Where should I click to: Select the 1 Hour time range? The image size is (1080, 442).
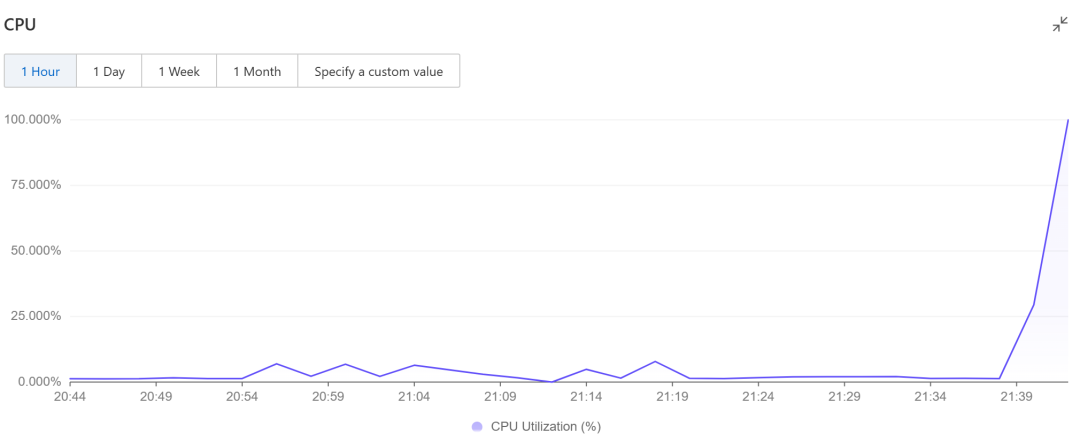(40, 71)
